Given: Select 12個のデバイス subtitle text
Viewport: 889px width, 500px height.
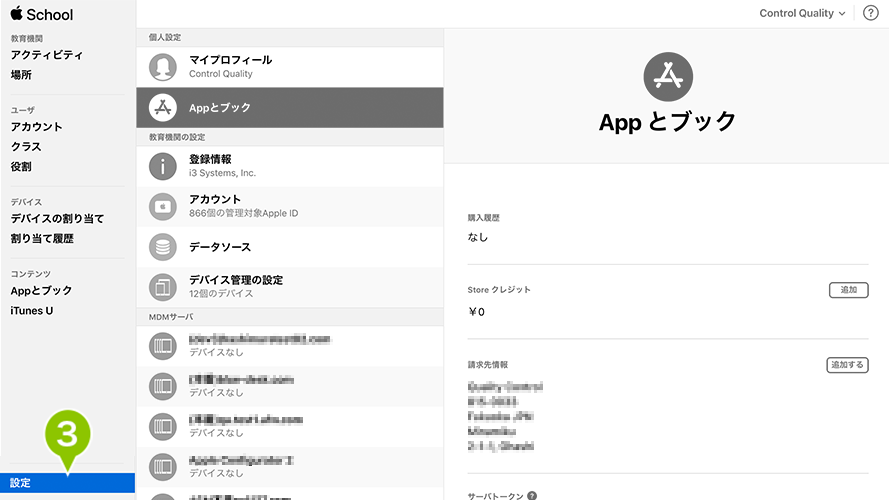Looking at the screenshot, I should [x=221, y=294].
